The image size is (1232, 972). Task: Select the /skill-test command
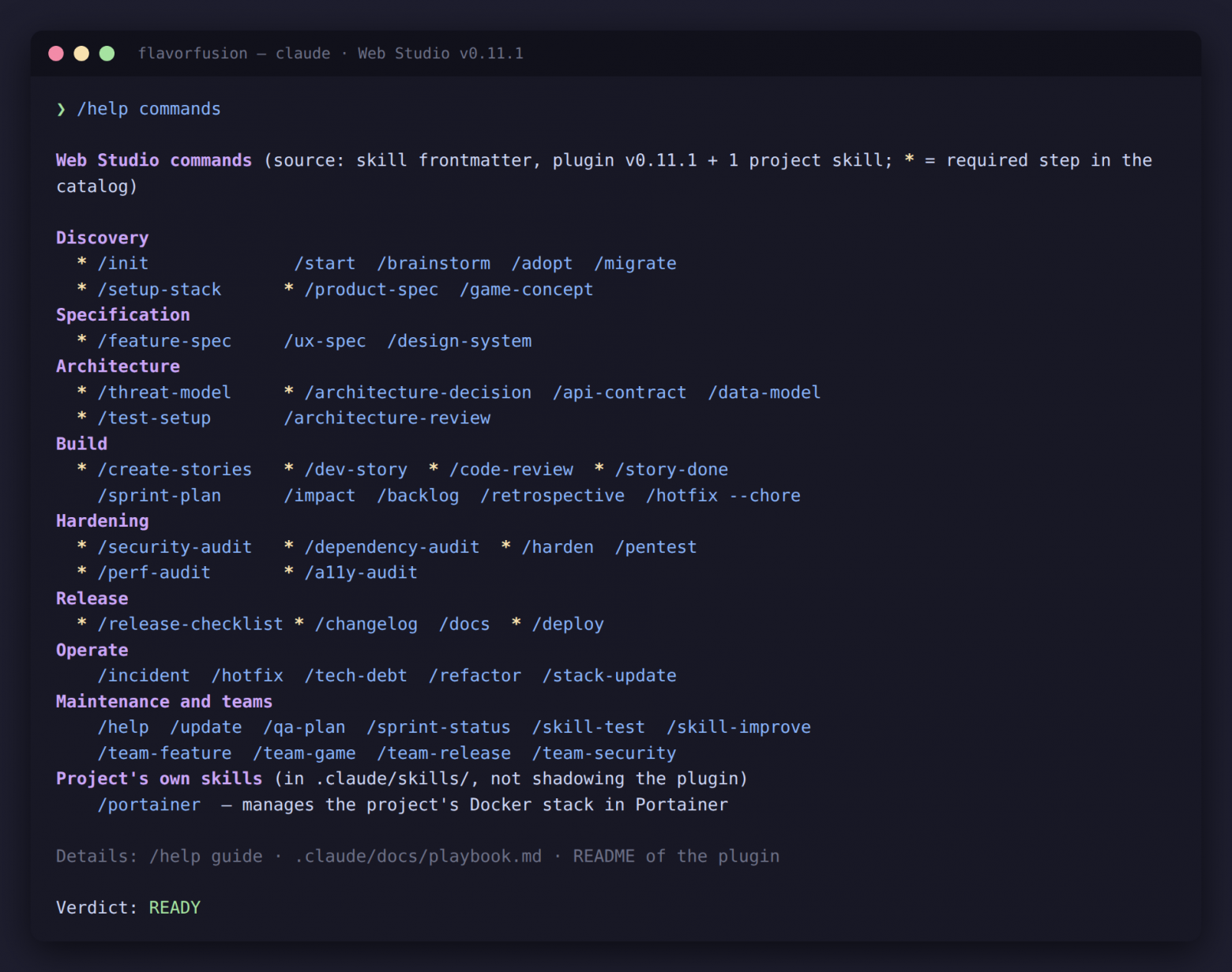[x=588, y=727]
